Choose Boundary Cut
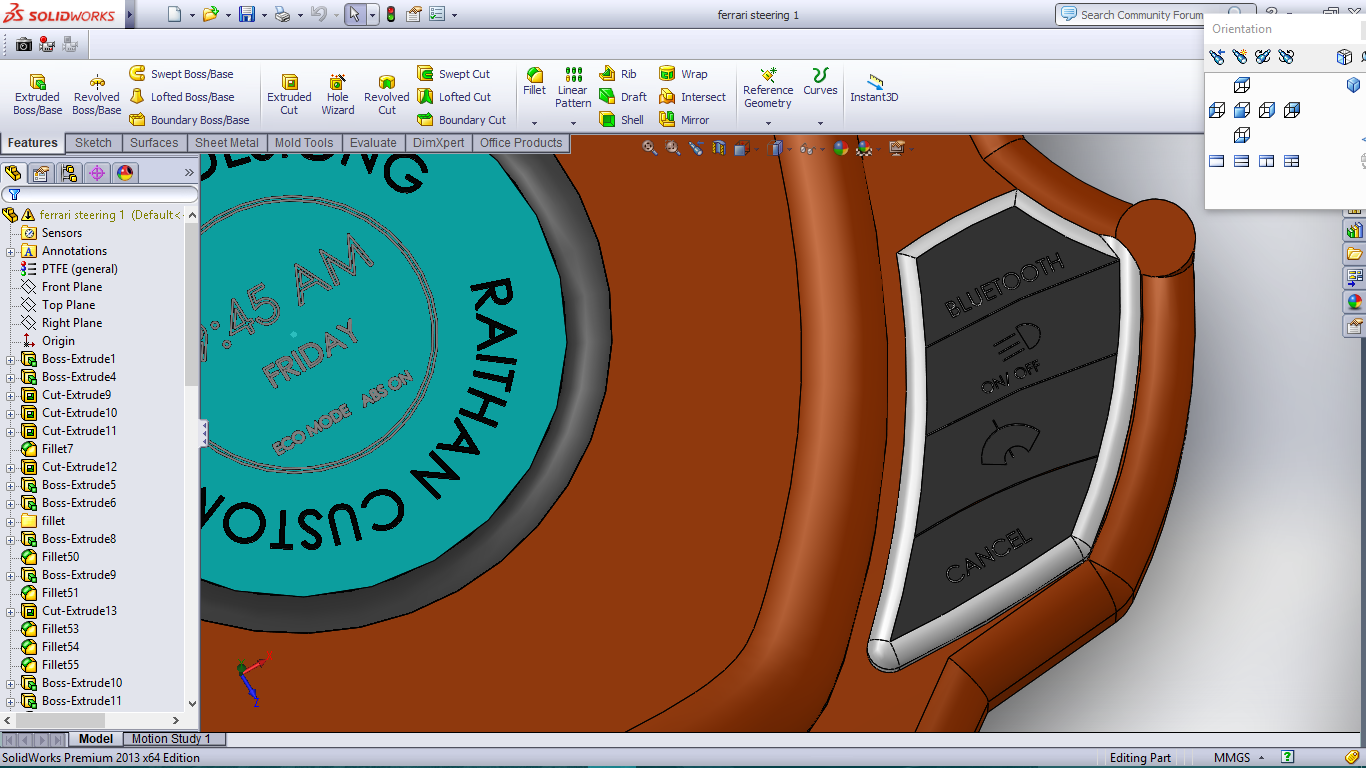This screenshot has width=1366, height=768. click(461, 120)
